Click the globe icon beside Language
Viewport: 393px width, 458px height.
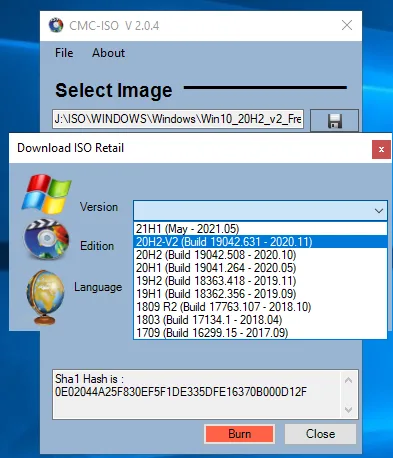(x=45, y=297)
